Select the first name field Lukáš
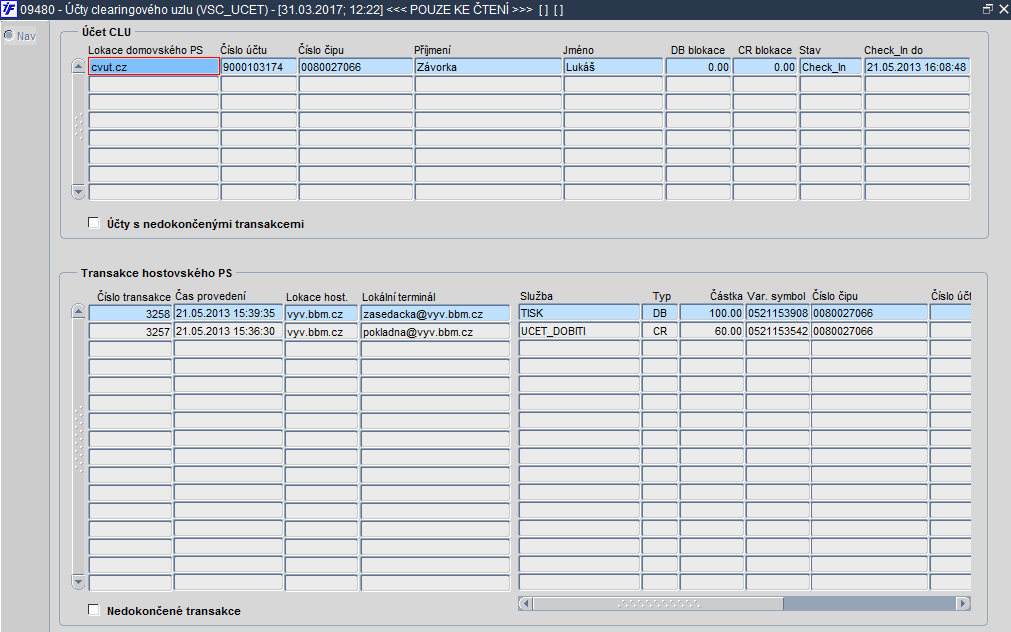The image size is (1011, 632). tap(613, 66)
